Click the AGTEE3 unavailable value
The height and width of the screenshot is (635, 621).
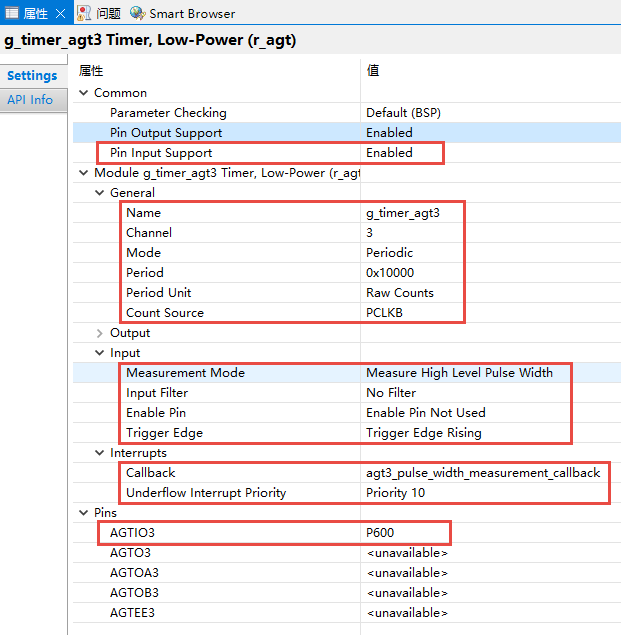(407, 613)
